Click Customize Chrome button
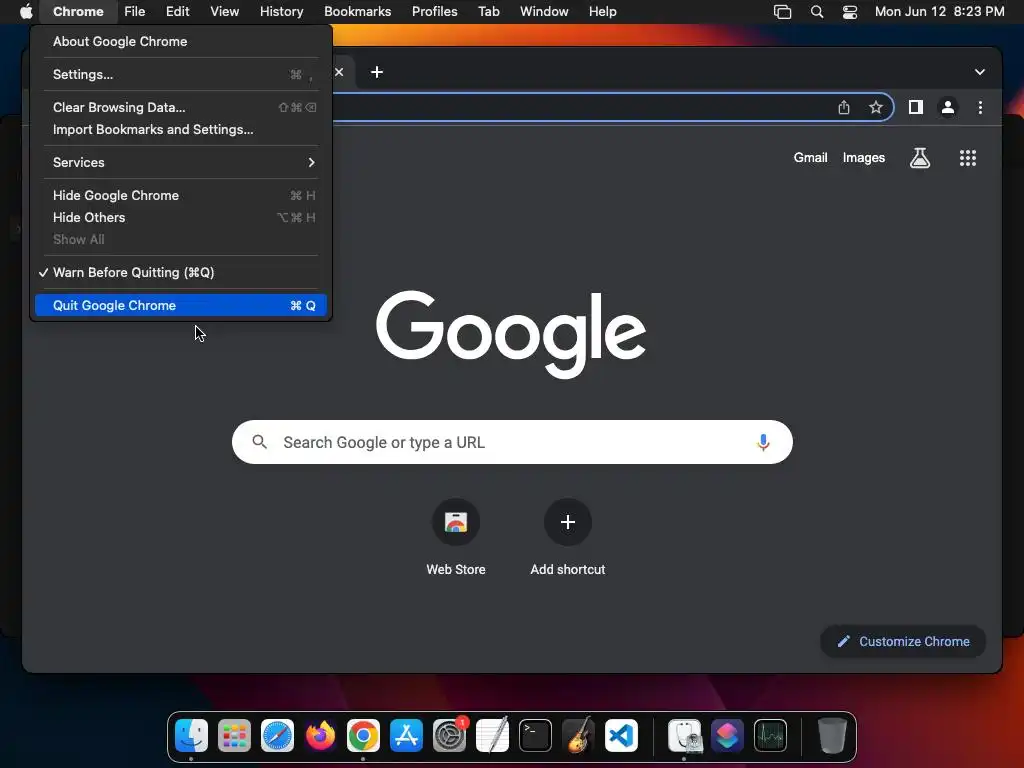This screenshot has width=1024, height=768. [903, 641]
